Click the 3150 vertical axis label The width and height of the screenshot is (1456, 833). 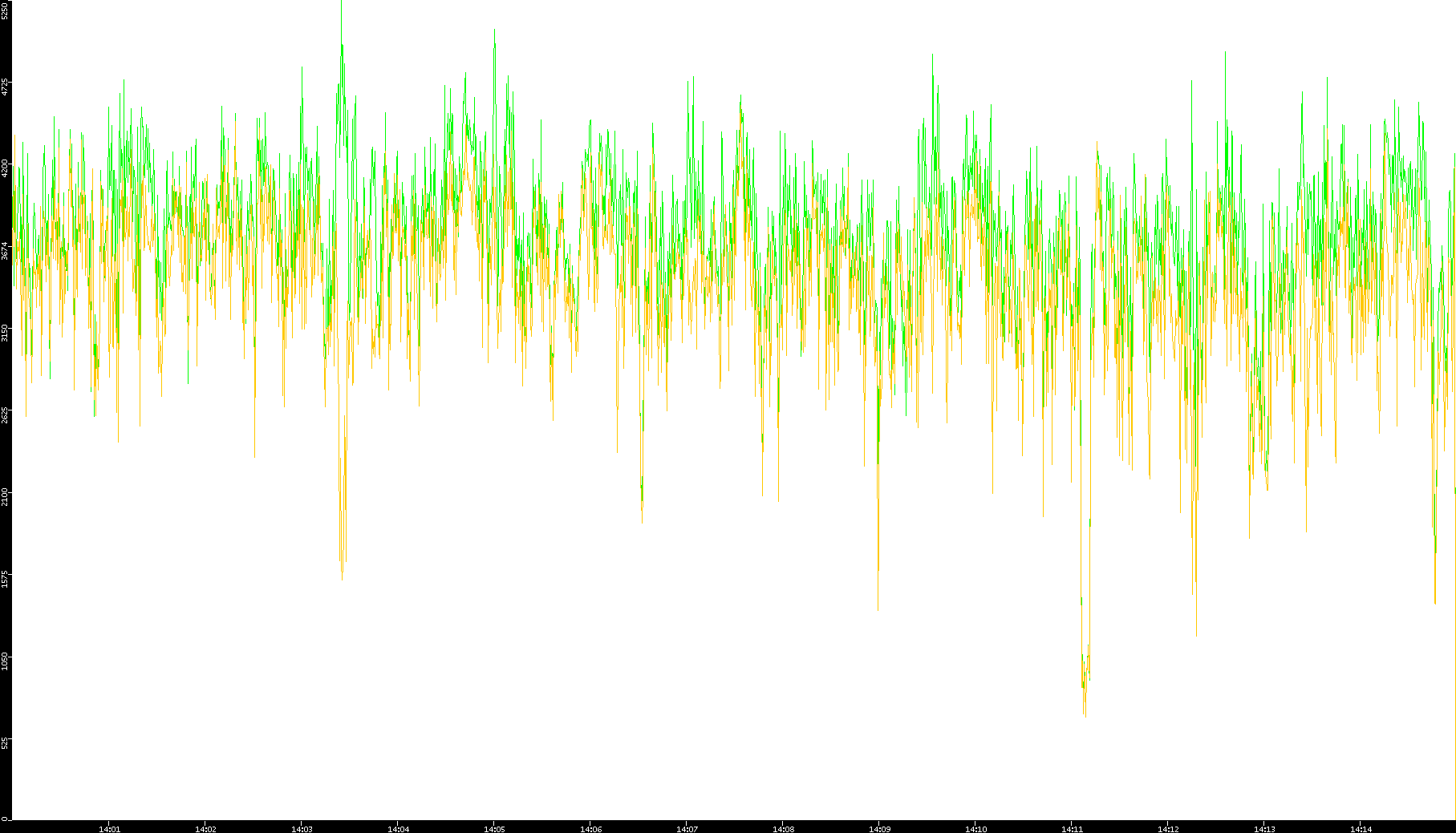pos(5,333)
